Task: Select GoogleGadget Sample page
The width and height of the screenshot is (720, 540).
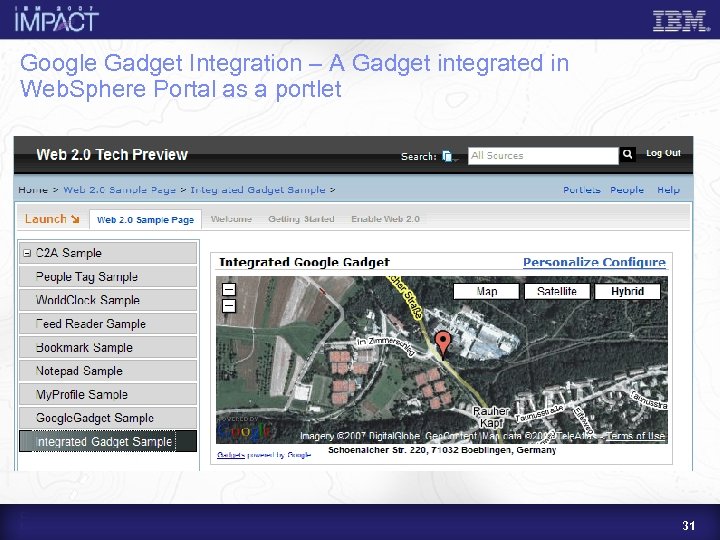Action: tap(108, 418)
